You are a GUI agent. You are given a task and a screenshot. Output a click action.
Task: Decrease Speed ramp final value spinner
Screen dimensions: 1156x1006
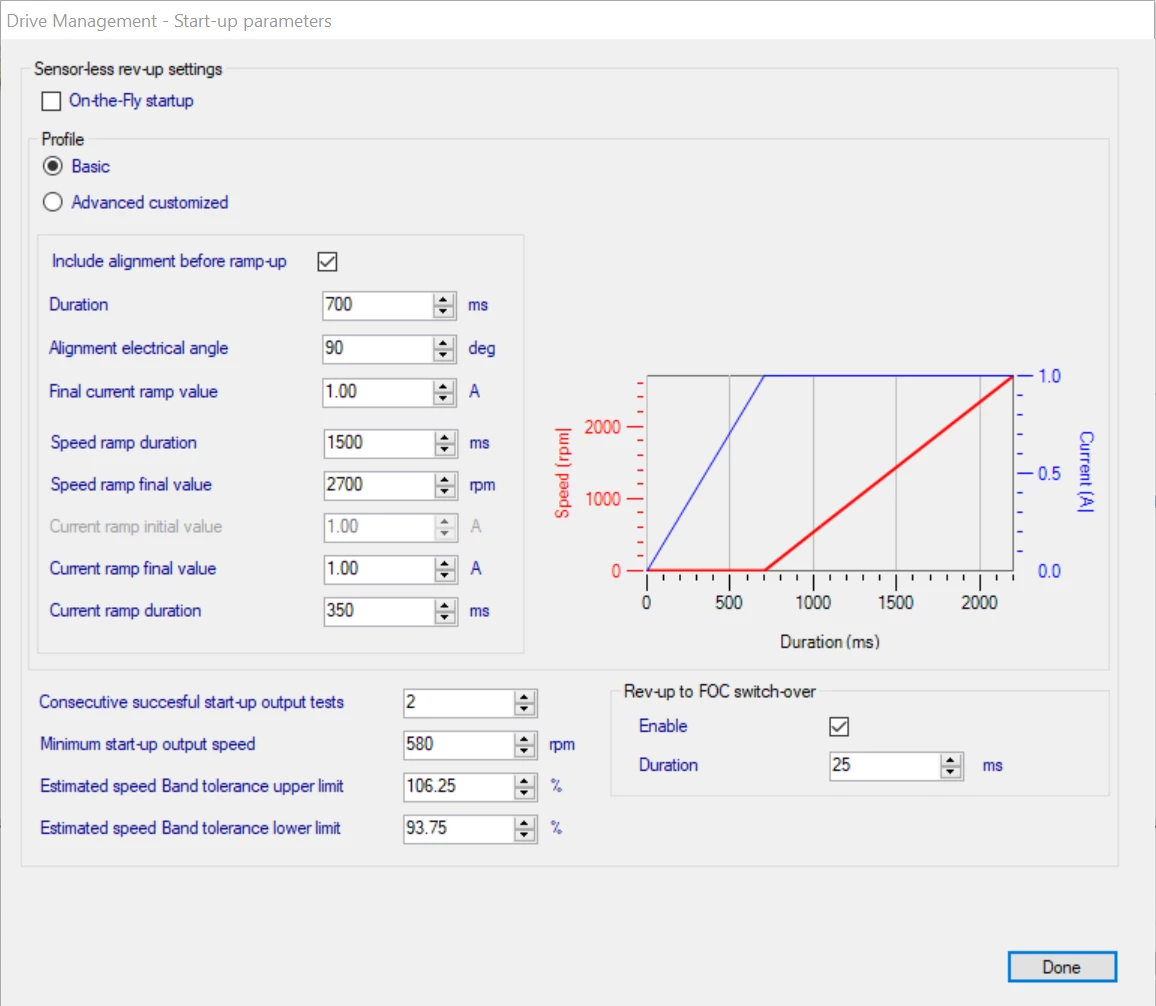[445, 492]
